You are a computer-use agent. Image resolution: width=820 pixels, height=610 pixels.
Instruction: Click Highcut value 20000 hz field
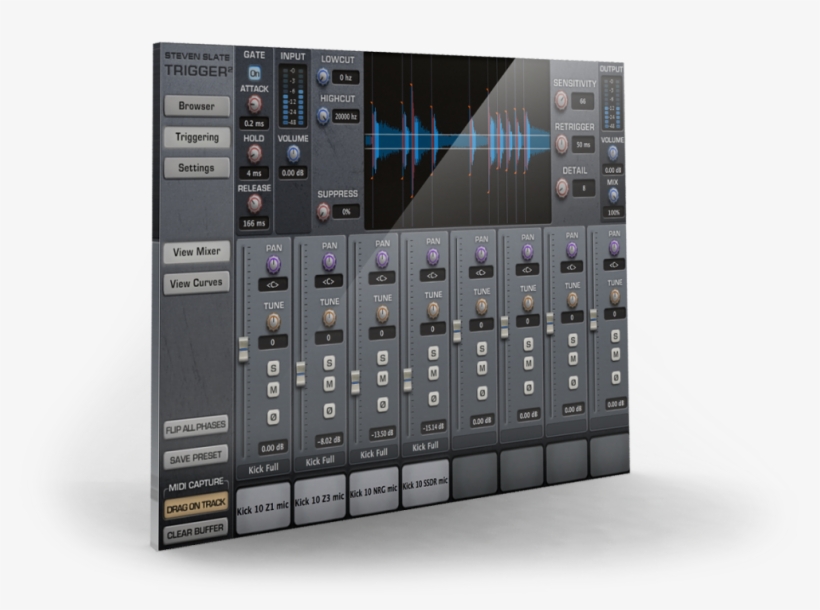[x=346, y=117]
